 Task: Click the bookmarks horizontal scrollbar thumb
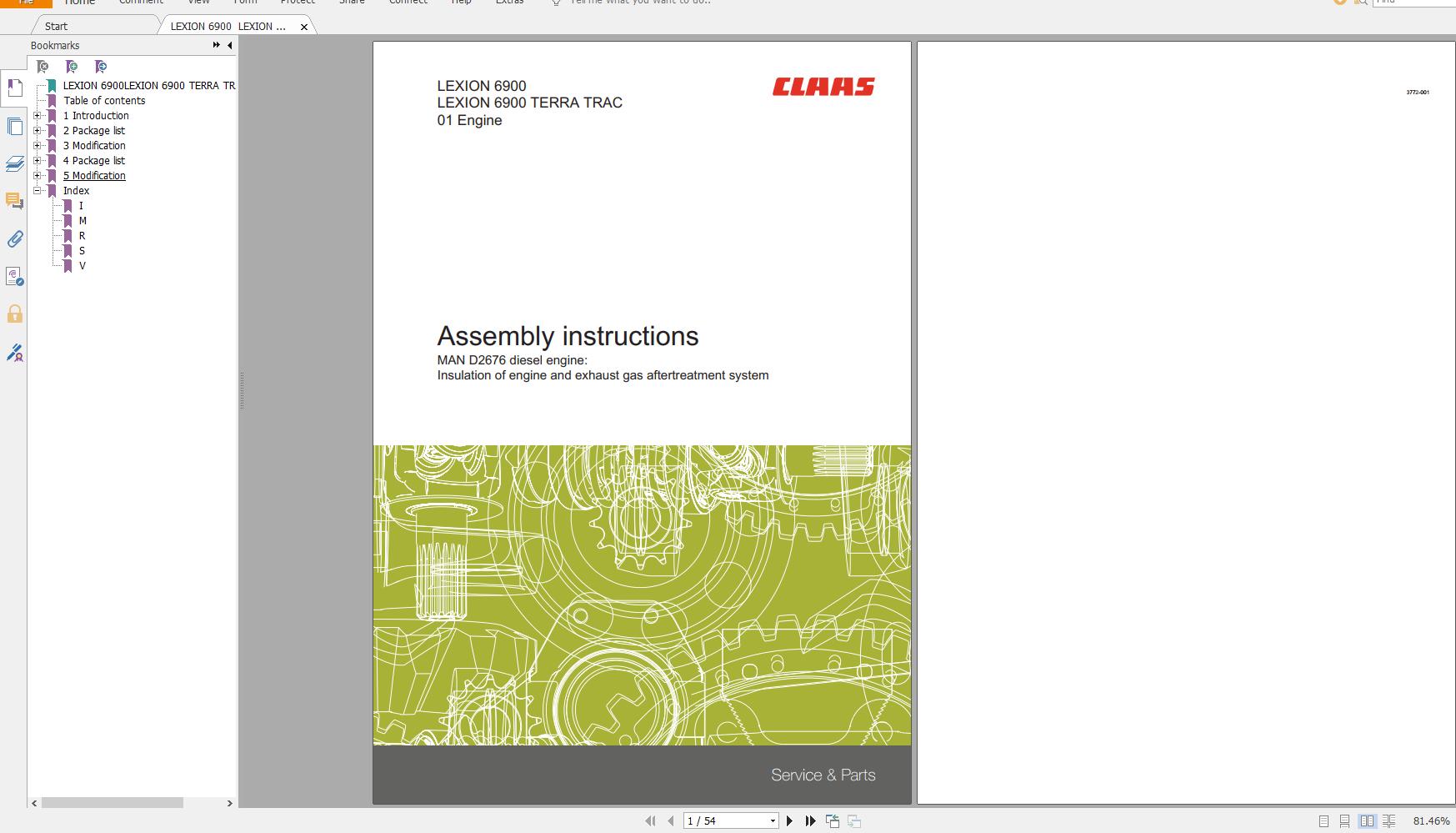pos(113,803)
